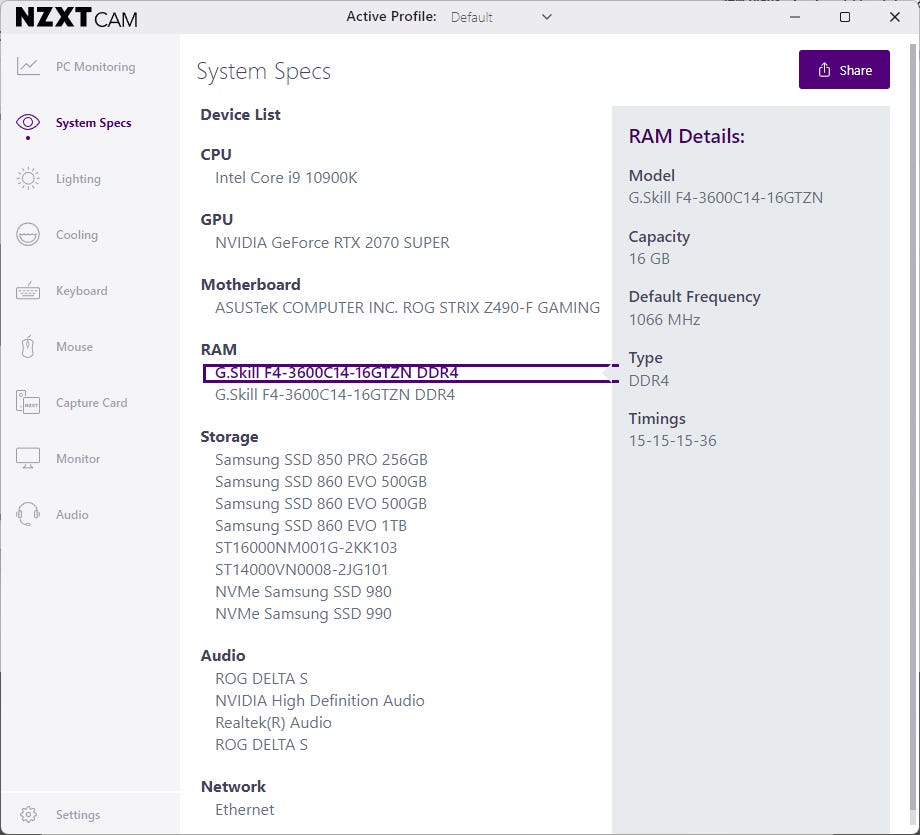Maximize the NZXT CAM window
The width and height of the screenshot is (920, 835).
(x=845, y=17)
